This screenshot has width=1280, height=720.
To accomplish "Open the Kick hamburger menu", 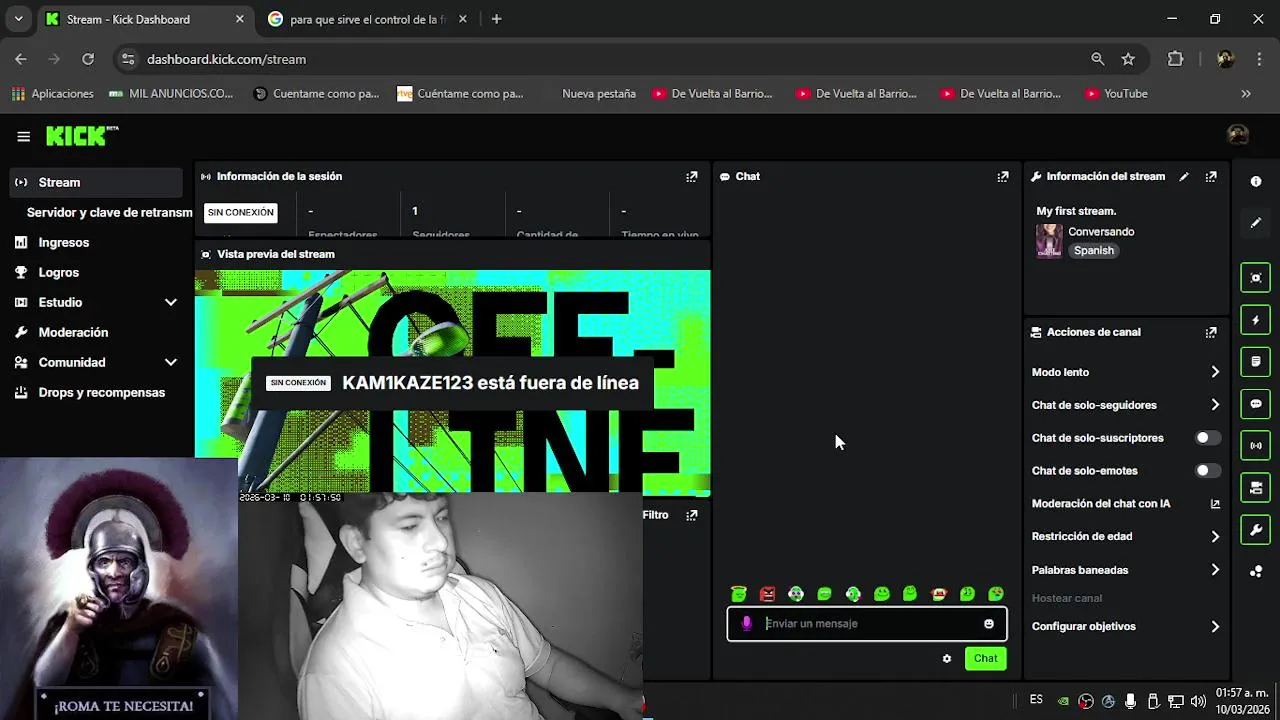I will click(23, 136).
